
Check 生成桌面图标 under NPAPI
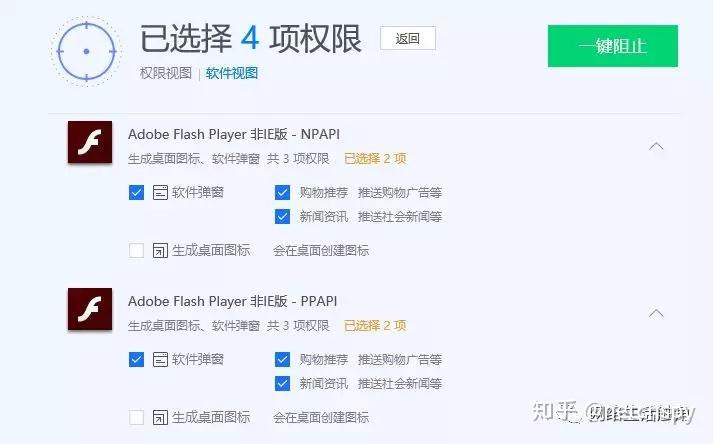click(136, 250)
